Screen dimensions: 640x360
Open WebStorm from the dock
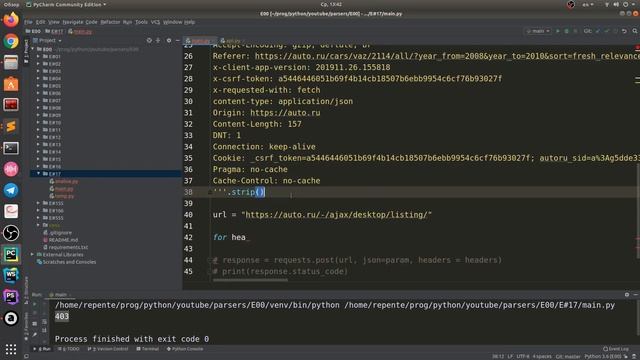11,276
